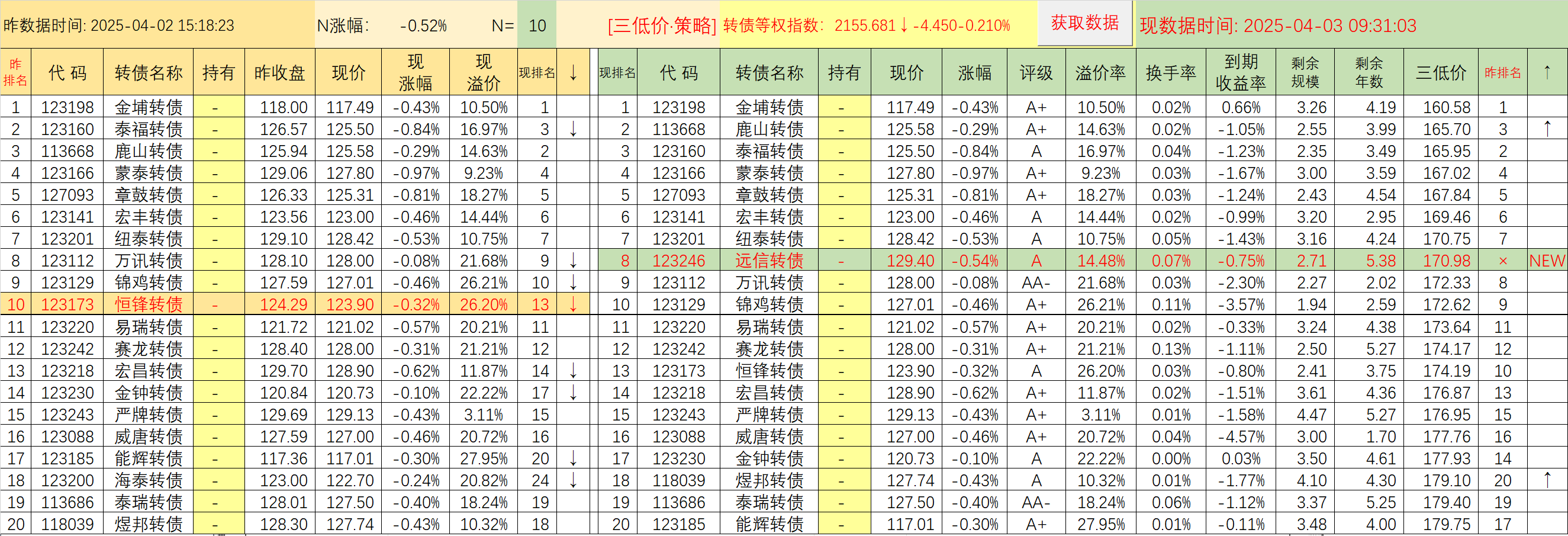Select 煜邦转债 剩余规模 value 4.10

pyautogui.click(x=1305, y=480)
